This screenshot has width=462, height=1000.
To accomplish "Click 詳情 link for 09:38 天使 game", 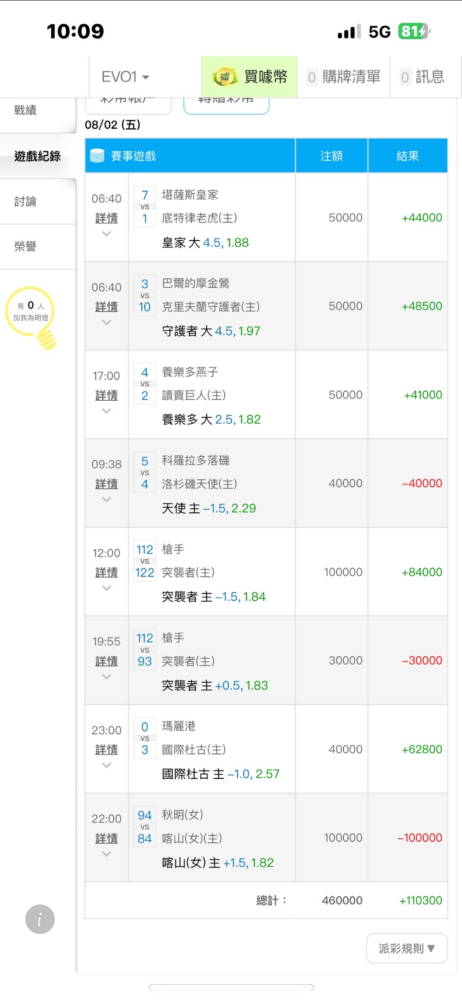I will [107, 483].
